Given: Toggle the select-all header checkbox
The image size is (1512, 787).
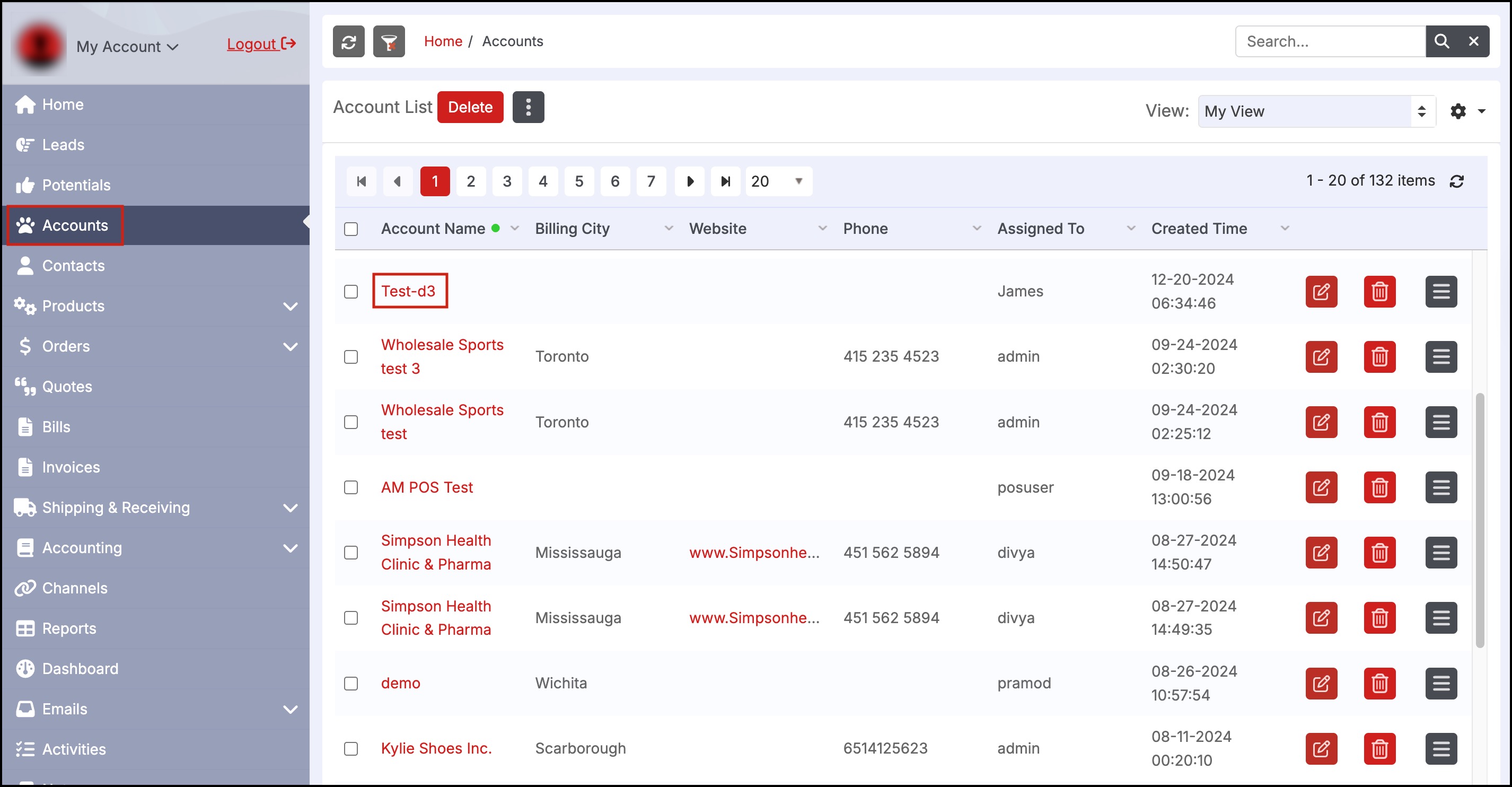Looking at the screenshot, I should (351, 229).
